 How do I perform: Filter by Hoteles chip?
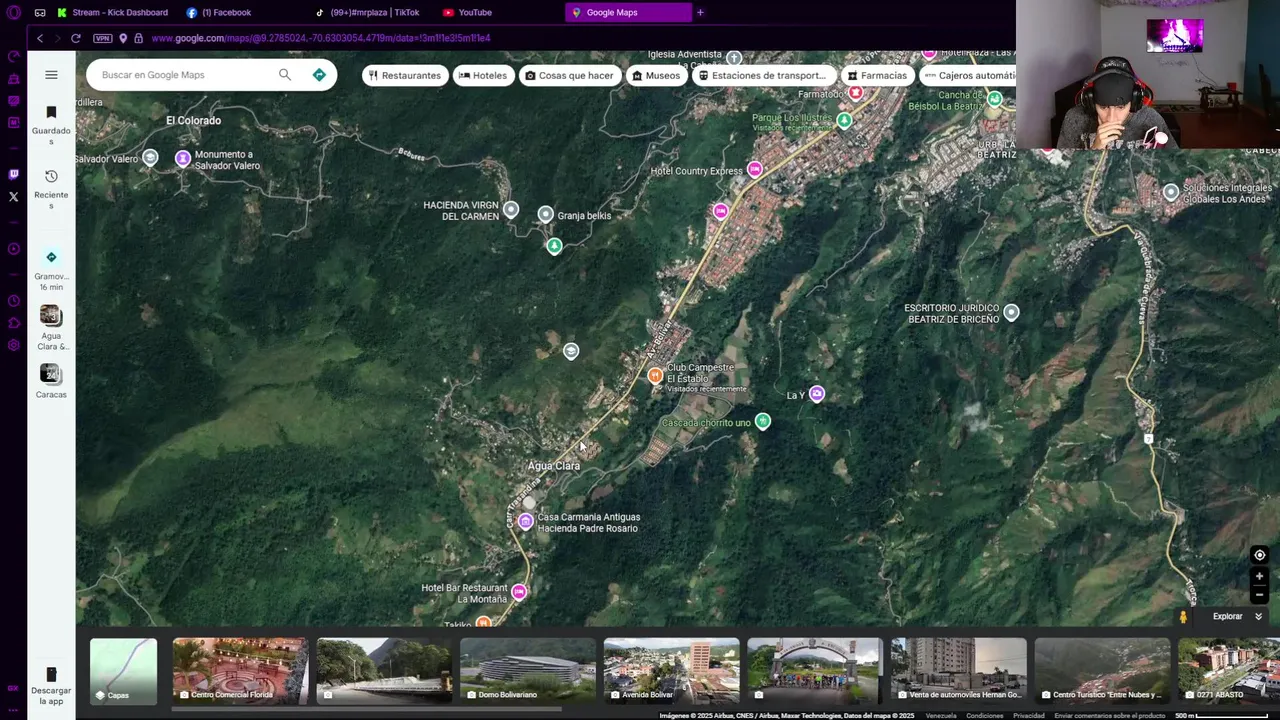[x=483, y=75]
